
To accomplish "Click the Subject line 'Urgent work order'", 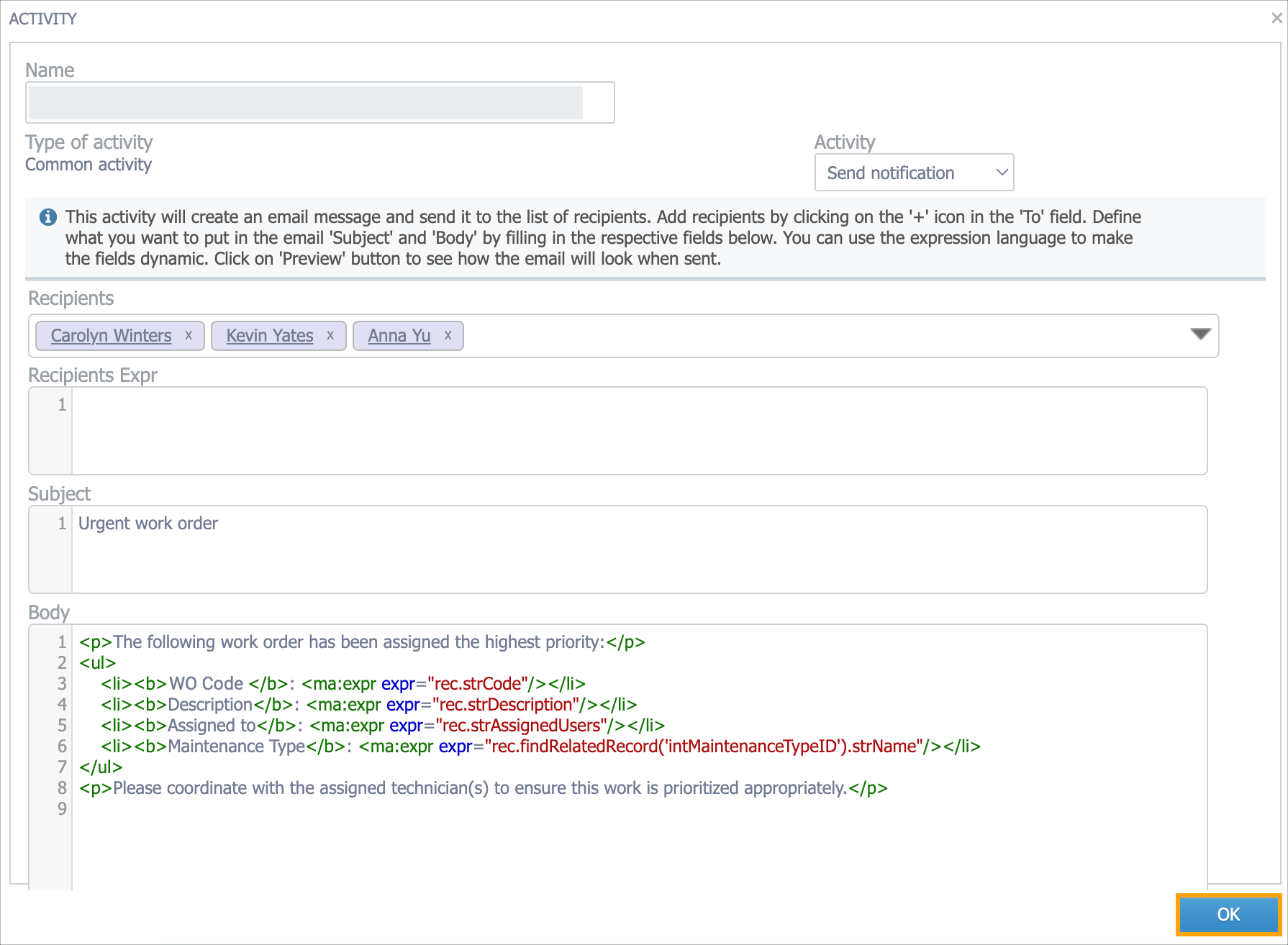I will click(148, 524).
